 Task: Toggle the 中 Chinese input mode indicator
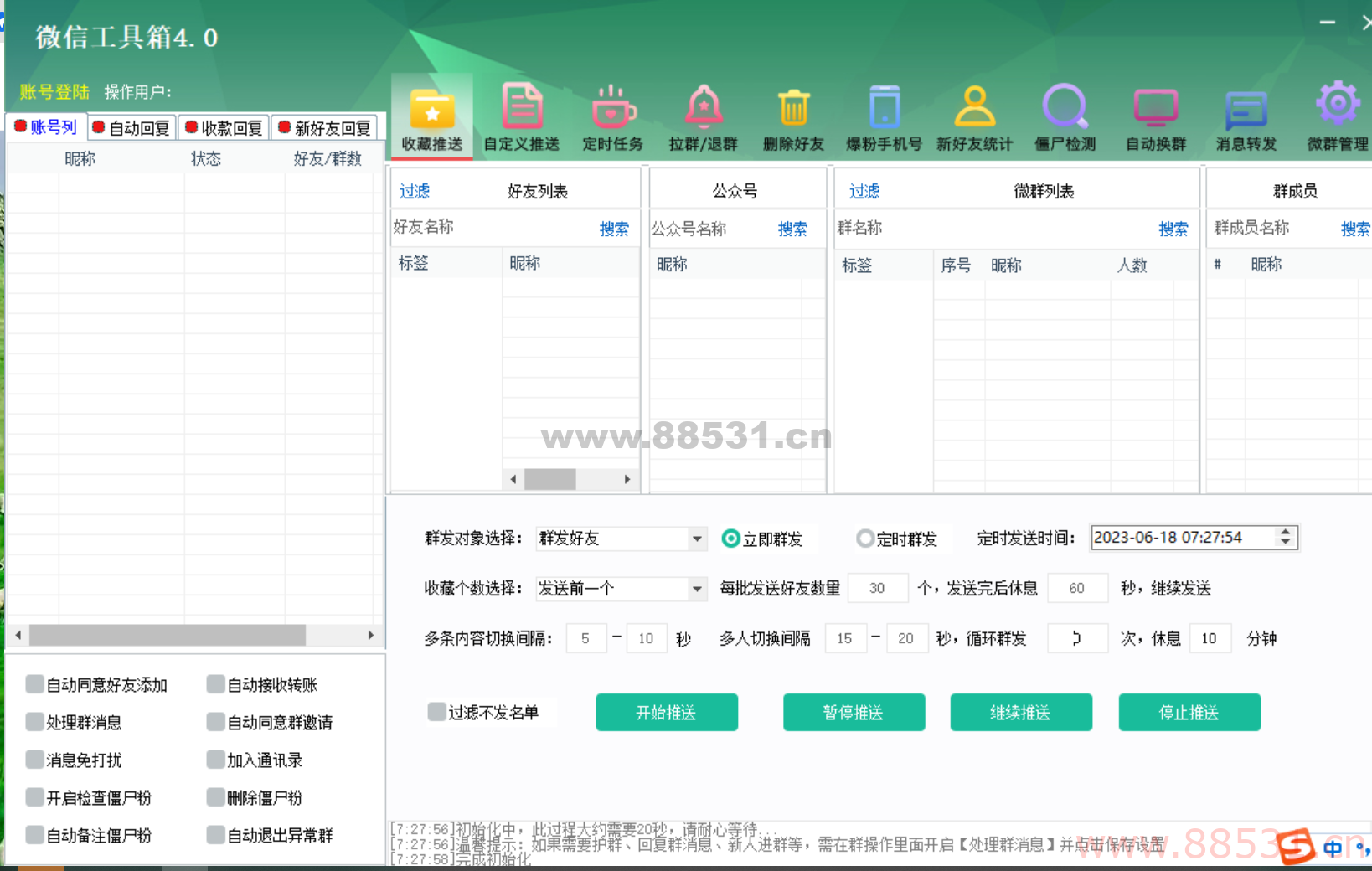(1333, 848)
